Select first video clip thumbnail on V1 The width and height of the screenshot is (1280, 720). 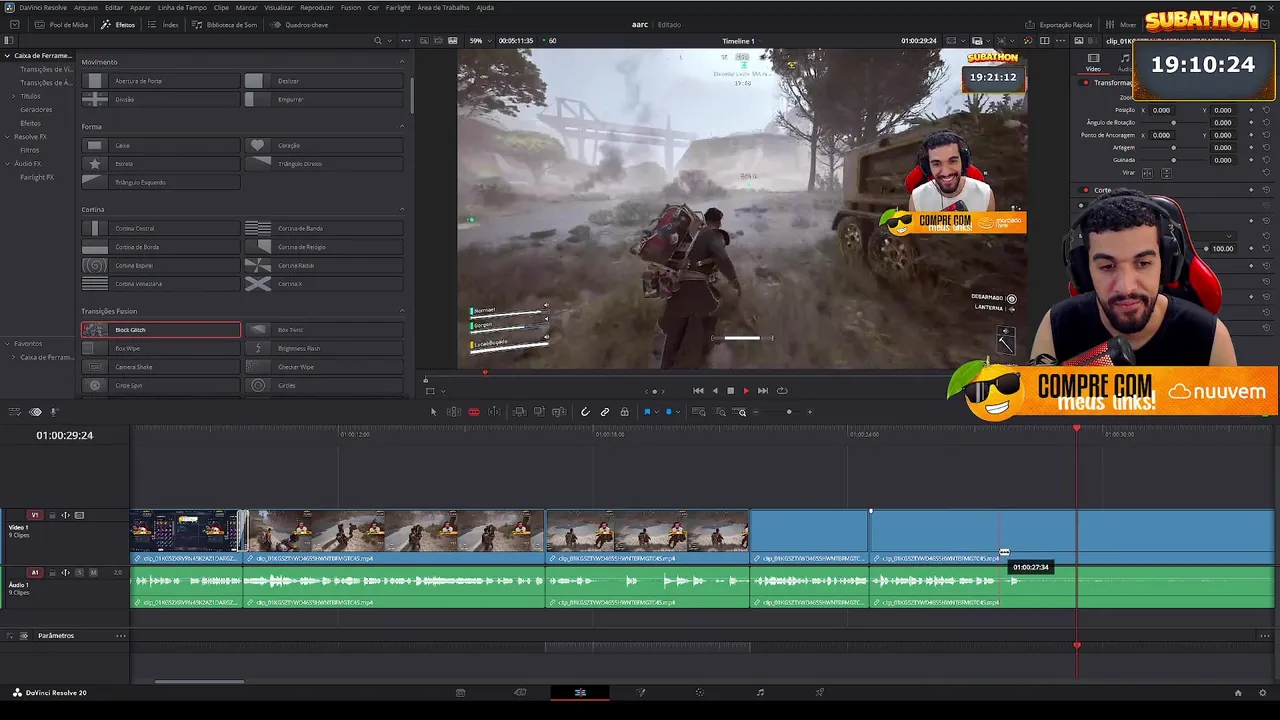pos(186,531)
